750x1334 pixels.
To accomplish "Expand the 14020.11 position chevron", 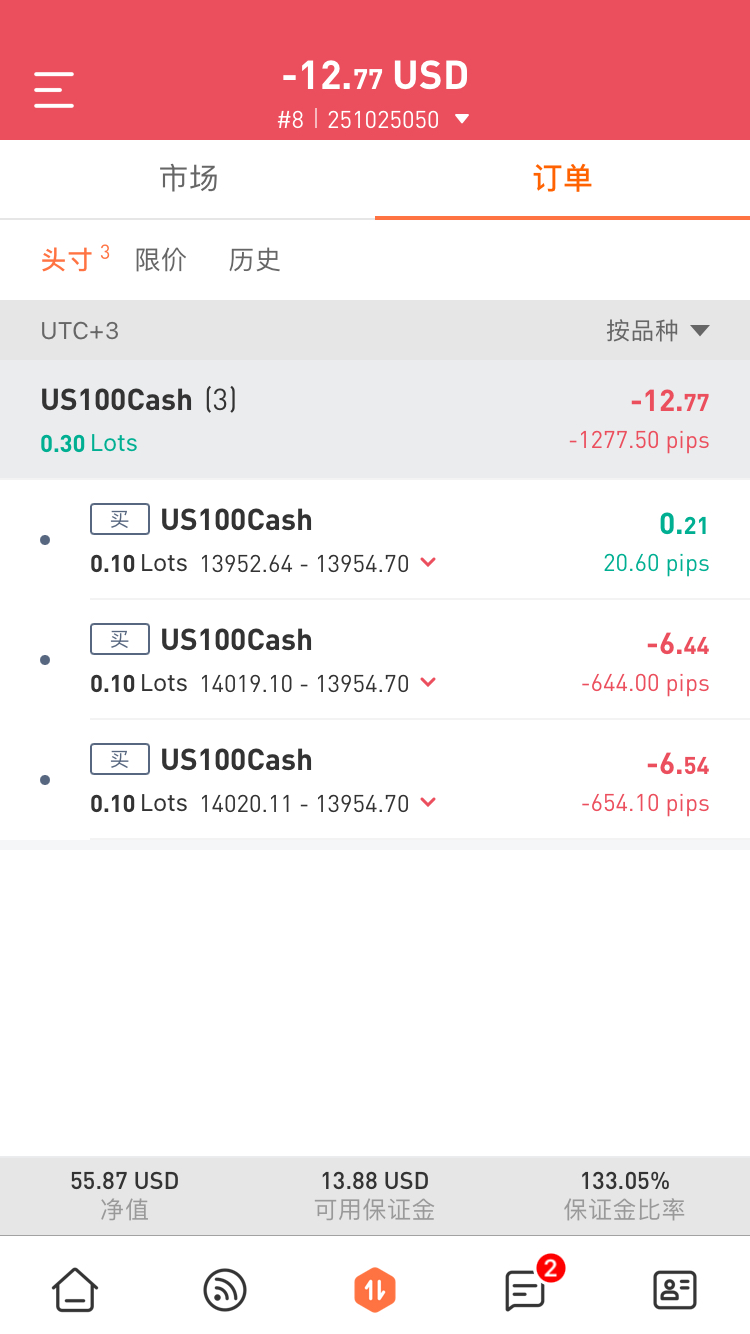I will (428, 803).
